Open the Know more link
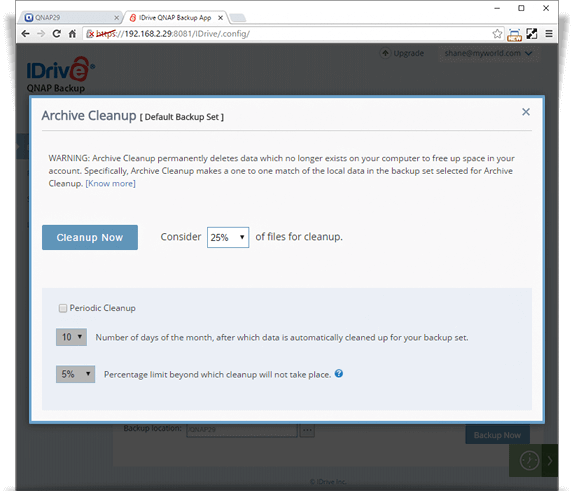 point(111,183)
